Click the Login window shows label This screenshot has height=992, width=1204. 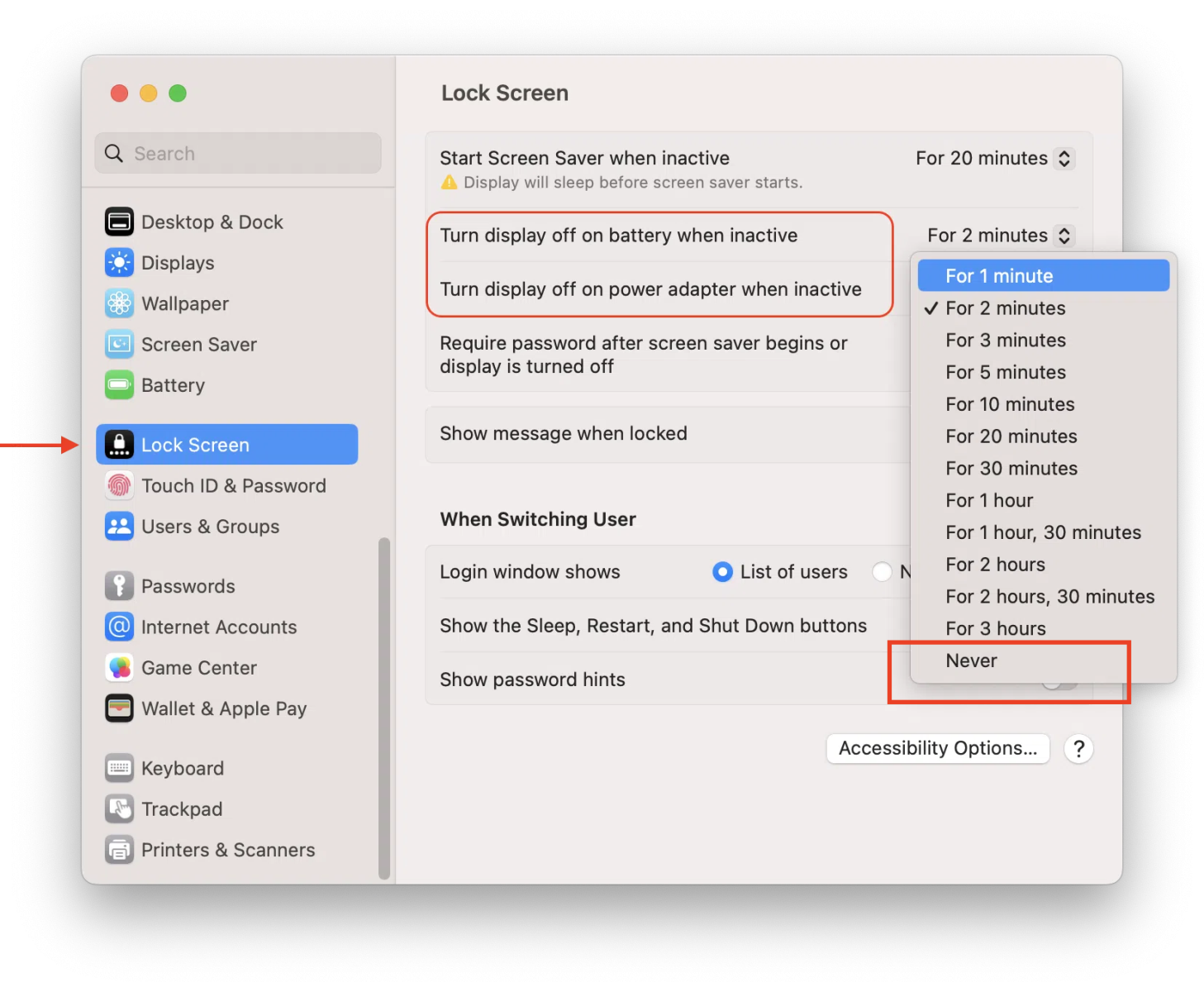tap(530, 571)
